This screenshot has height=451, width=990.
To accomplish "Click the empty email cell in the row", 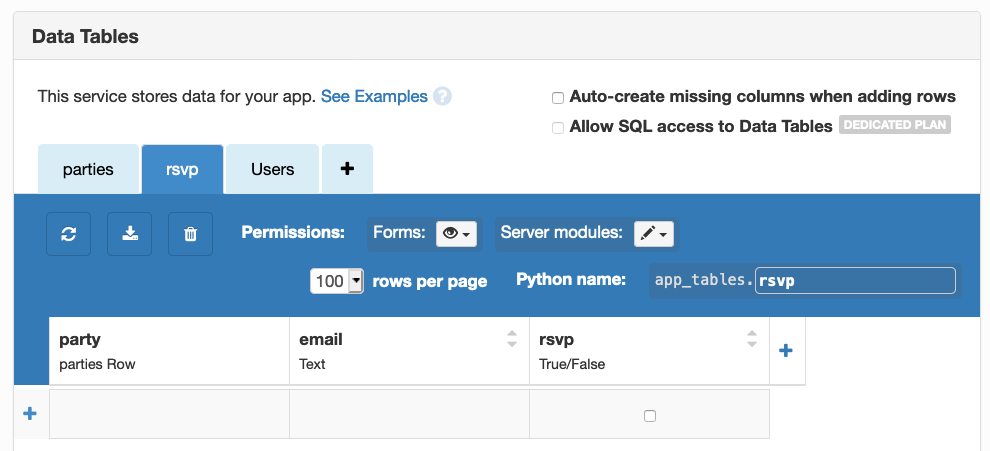I will (409, 414).
